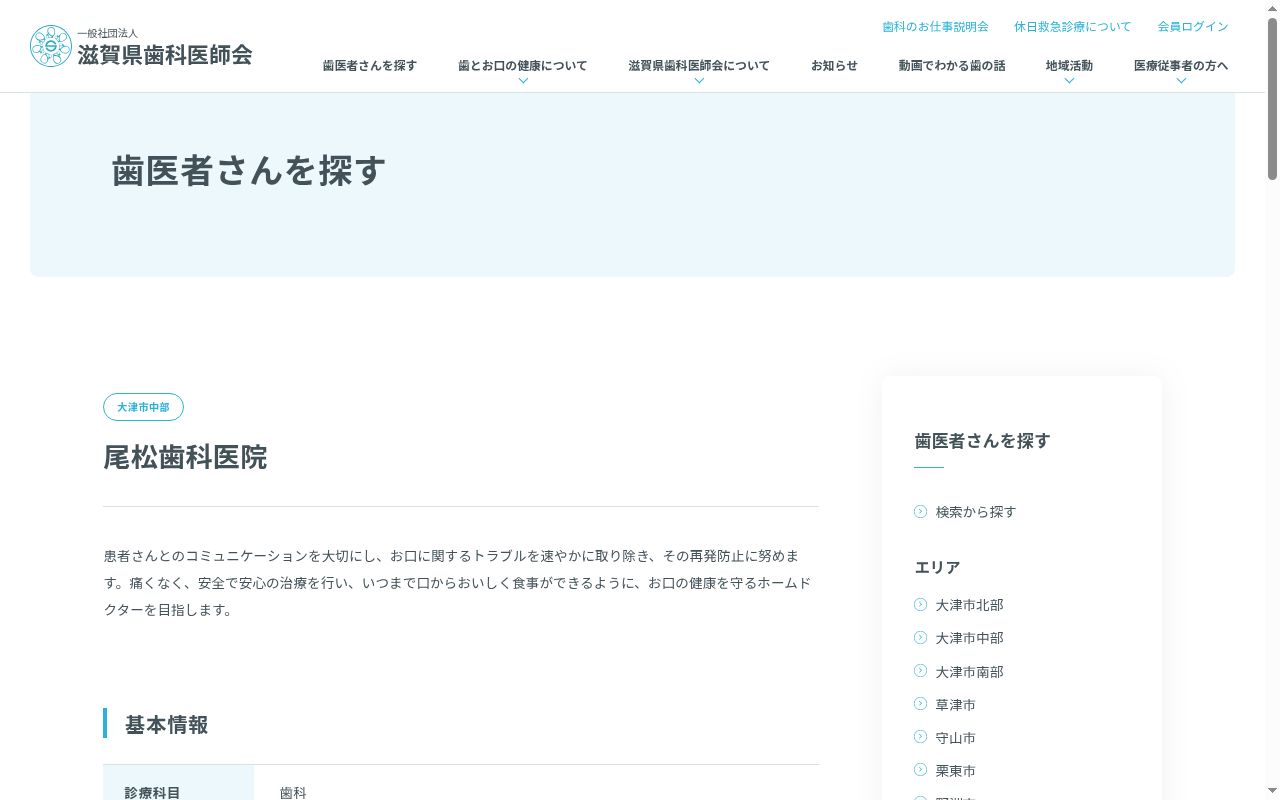The height and width of the screenshot is (800, 1280).
Task: Click the 滋賀県歯科医師会 site title
Action: tap(165, 55)
